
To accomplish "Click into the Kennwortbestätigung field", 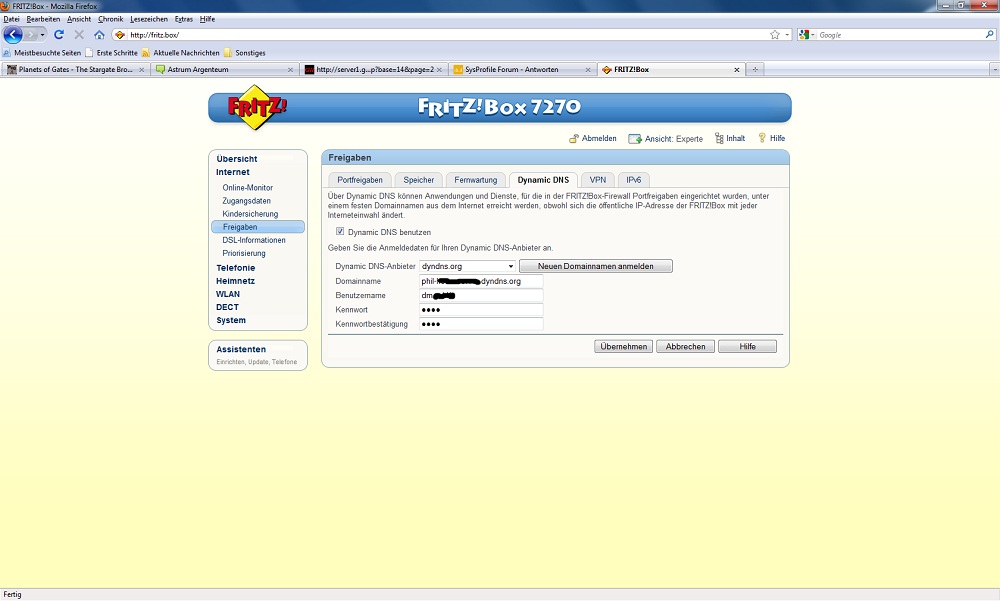I will 481,324.
